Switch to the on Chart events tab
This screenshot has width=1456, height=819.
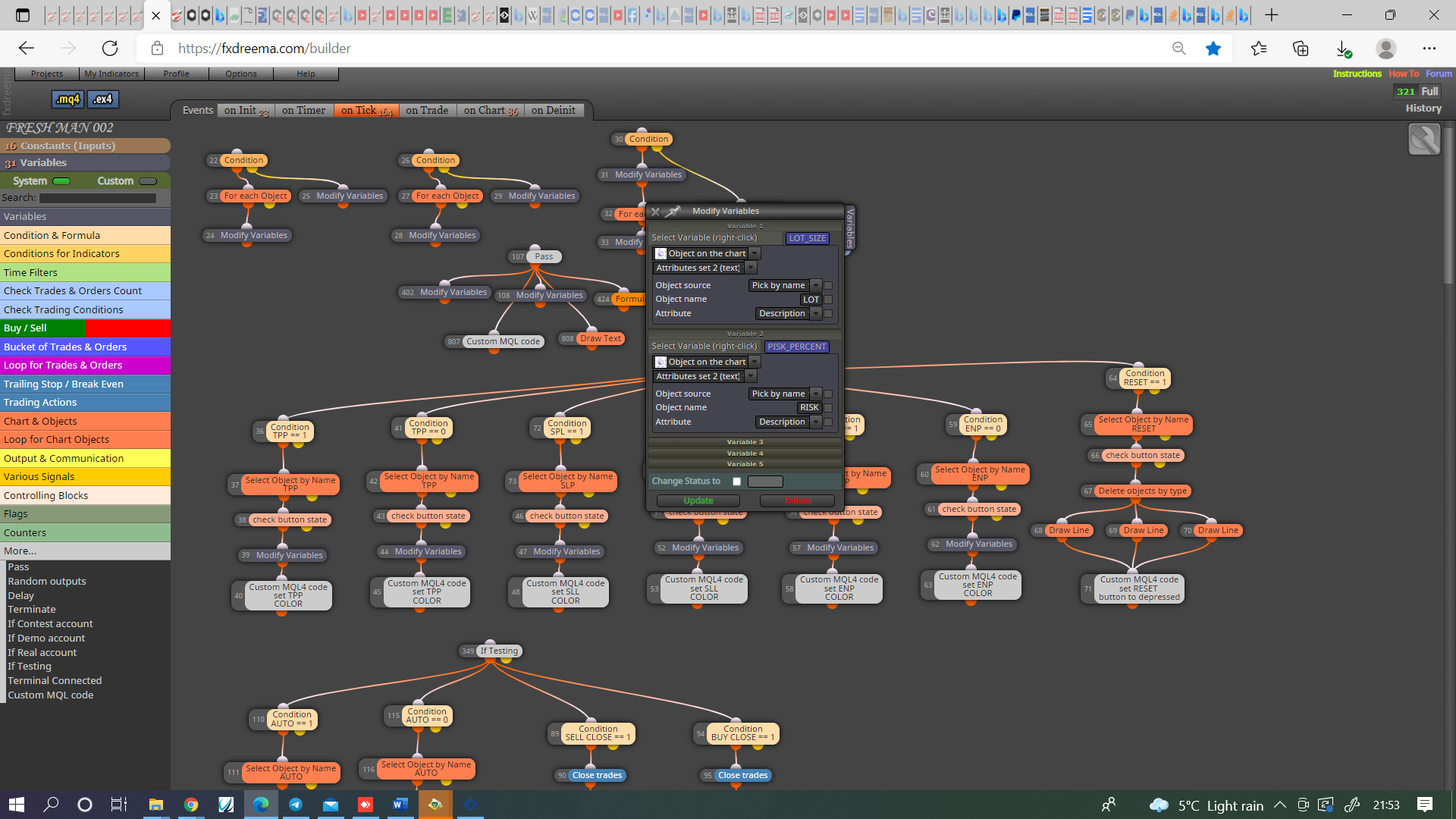coord(491,111)
